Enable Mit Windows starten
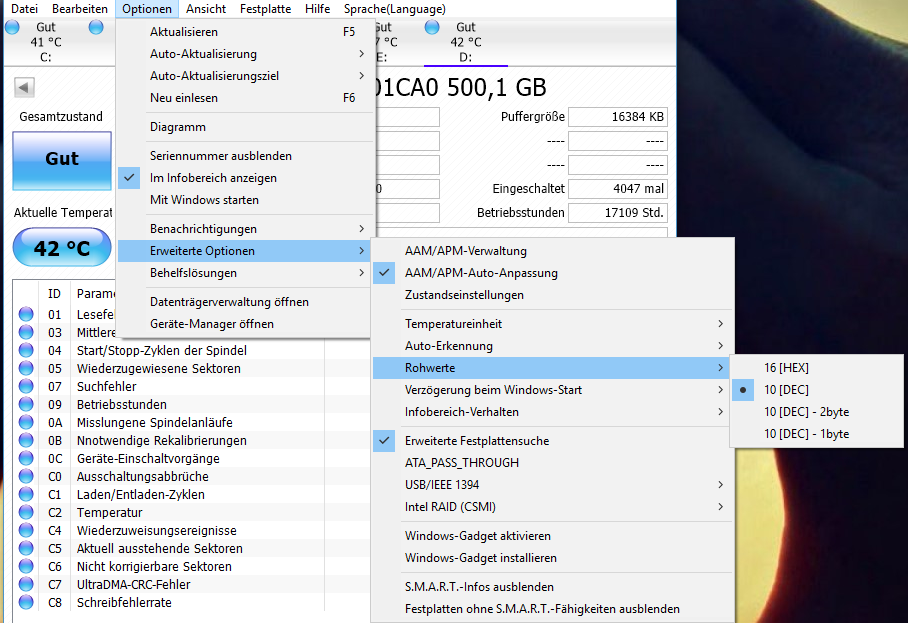Image resolution: width=908 pixels, height=623 pixels. point(244,200)
